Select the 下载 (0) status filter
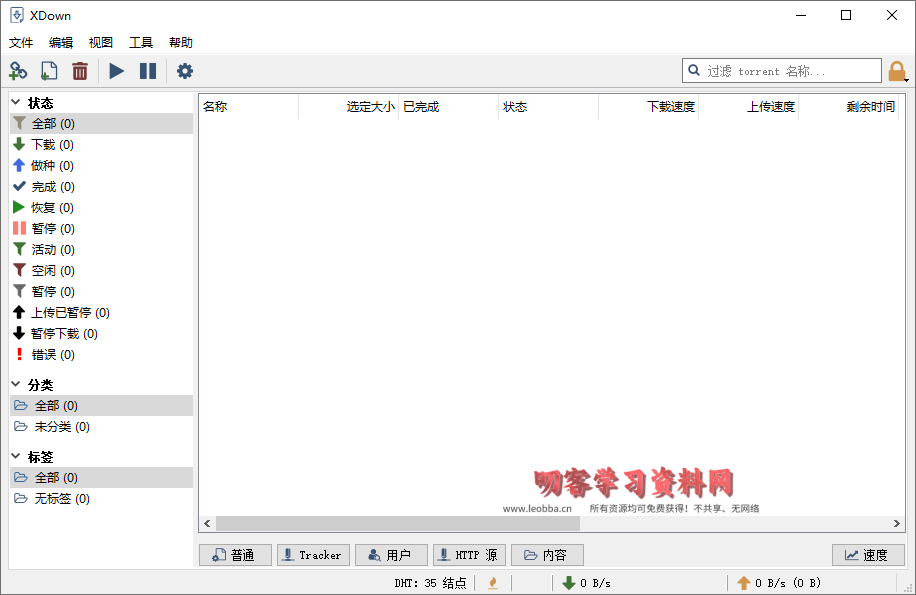916x595 pixels. 102,145
